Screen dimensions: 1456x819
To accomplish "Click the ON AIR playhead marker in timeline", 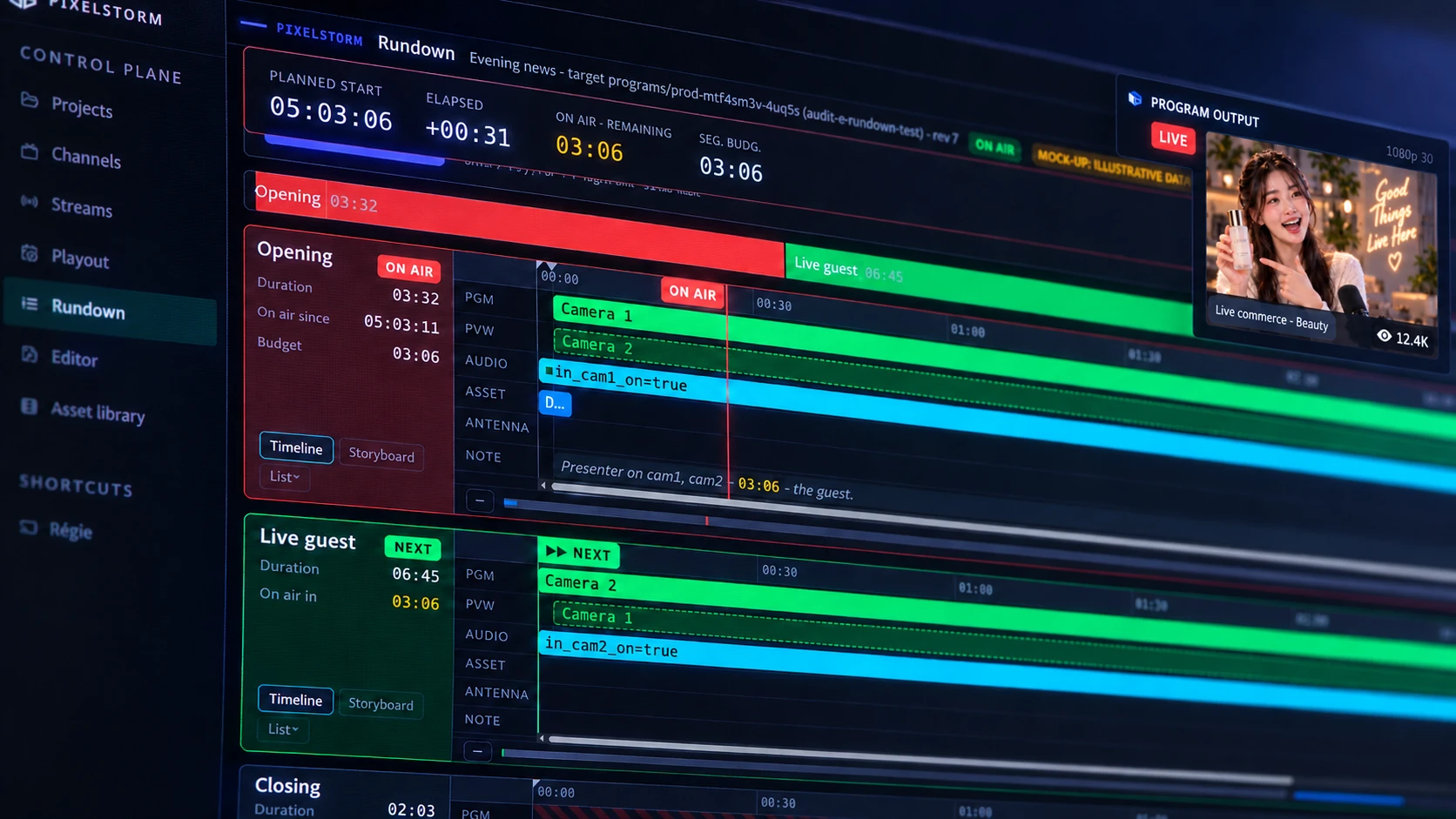I will pos(692,293).
